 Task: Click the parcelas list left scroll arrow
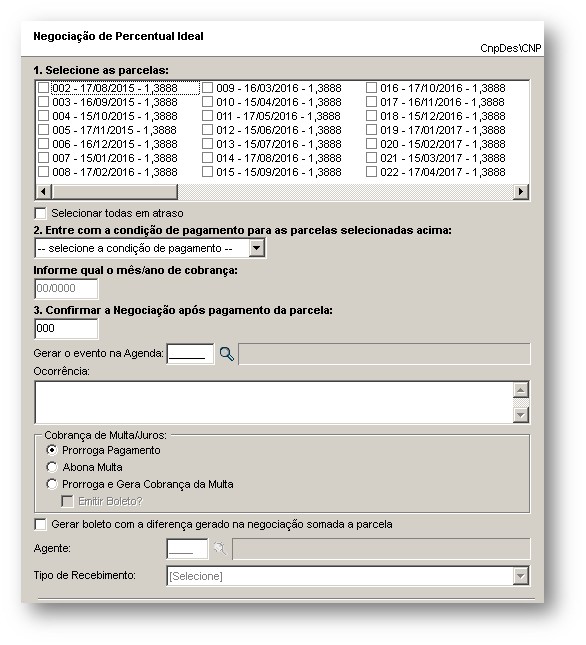pyautogui.click(x=43, y=192)
